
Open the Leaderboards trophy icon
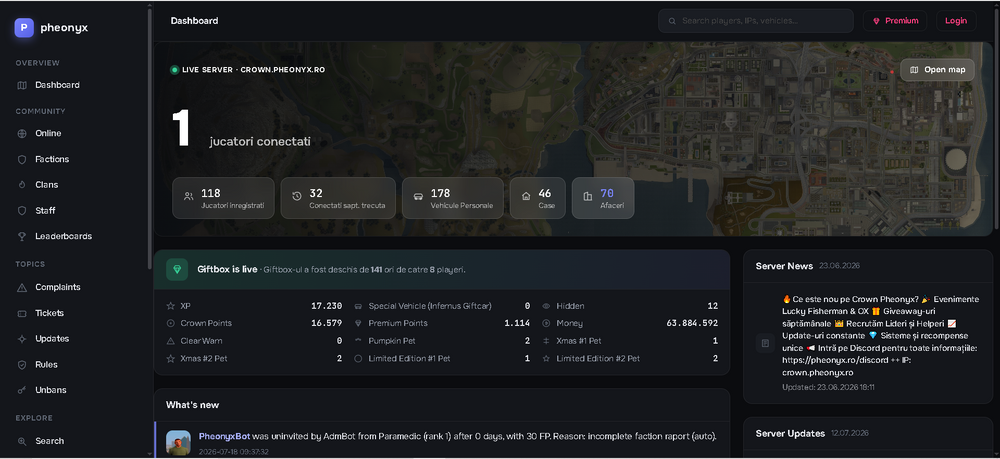click(x=22, y=237)
